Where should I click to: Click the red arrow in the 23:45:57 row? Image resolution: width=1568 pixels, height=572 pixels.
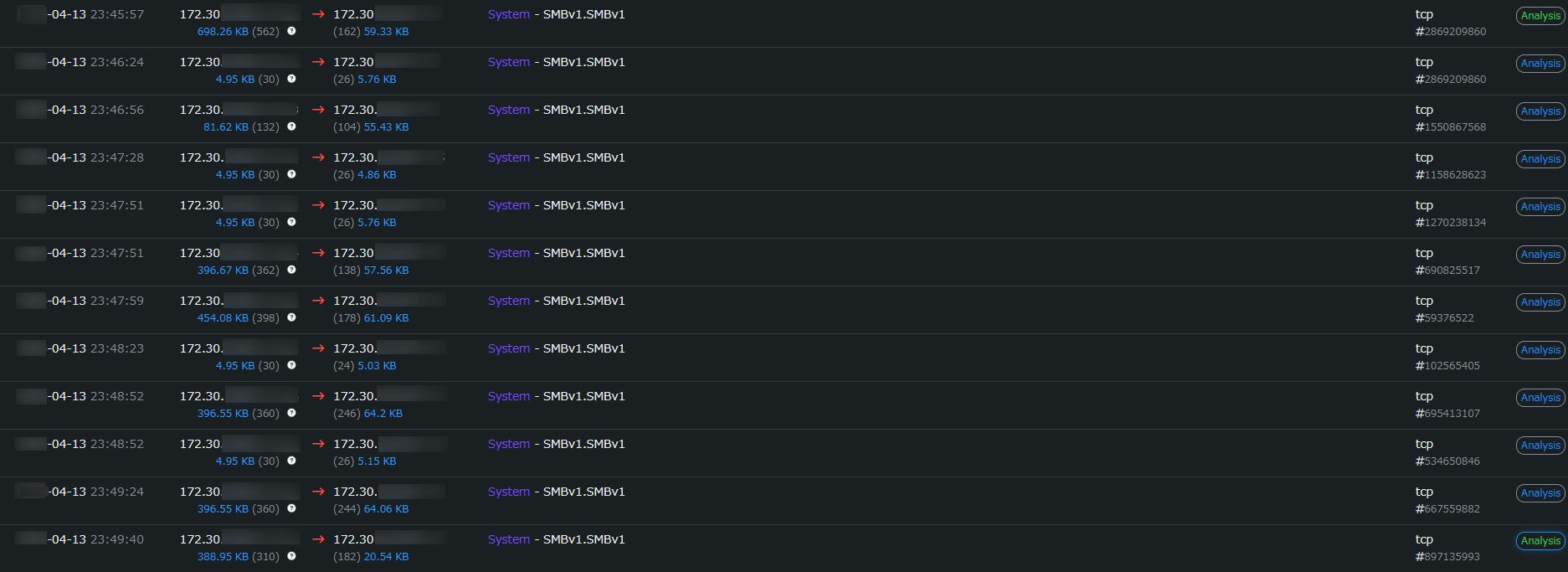[x=318, y=14]
